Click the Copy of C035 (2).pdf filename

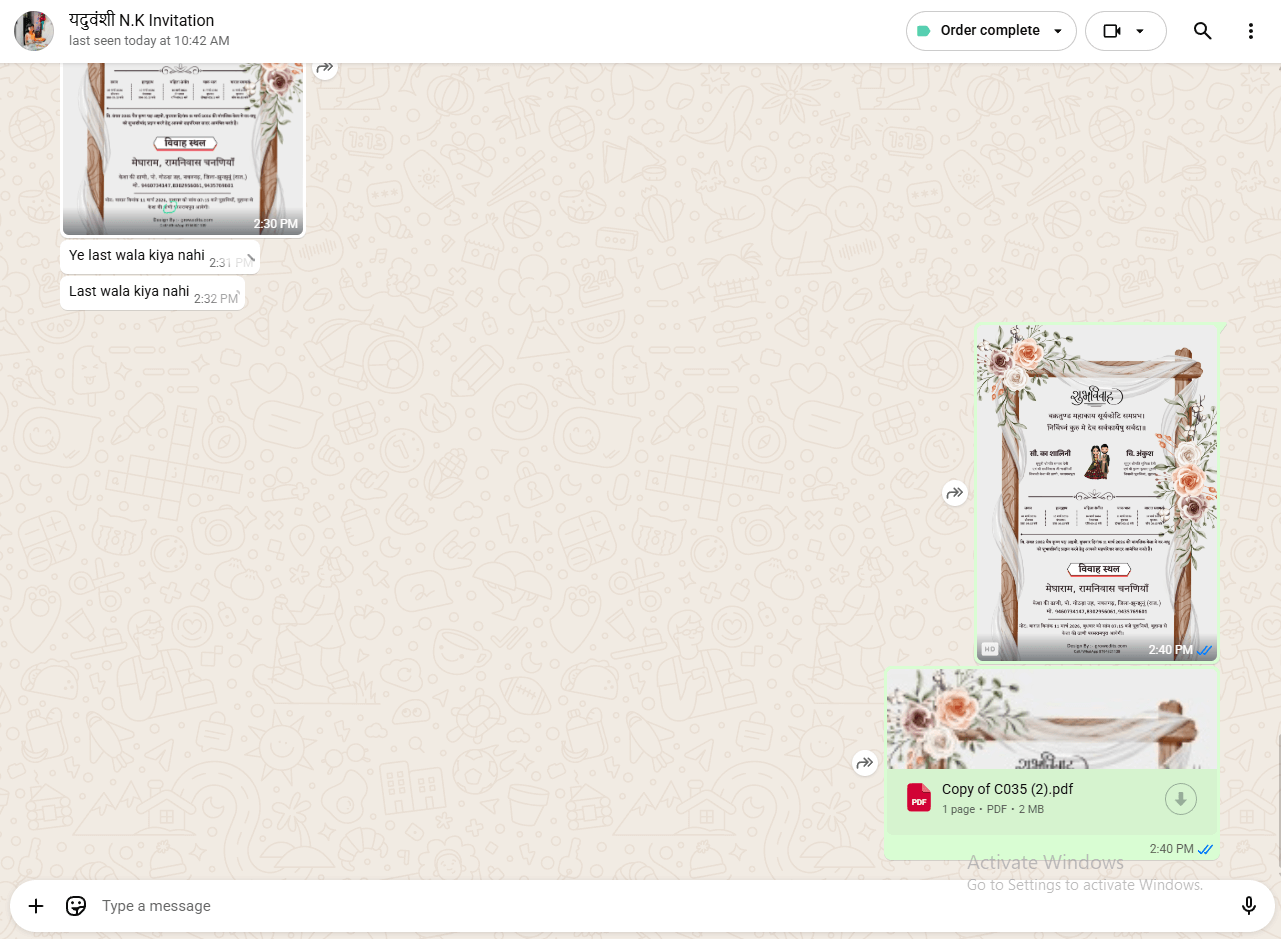pos(1007,789)
